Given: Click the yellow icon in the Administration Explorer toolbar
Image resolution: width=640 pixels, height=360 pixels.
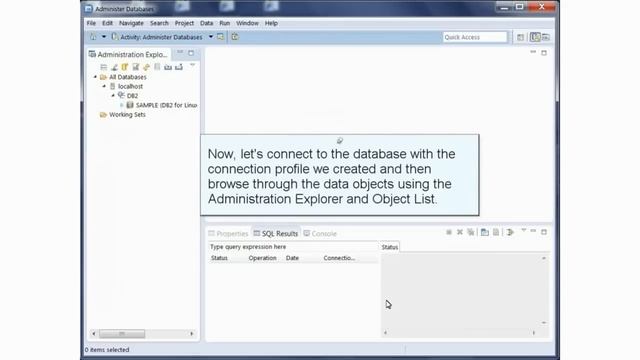Looking at the screenshot, I should coord(124,67).
